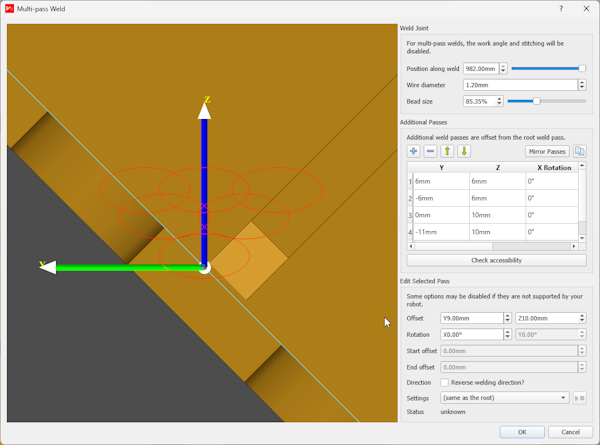Click the add weld pass plus icon
This screenshot has height=445, width=600.
coord(413,151)
